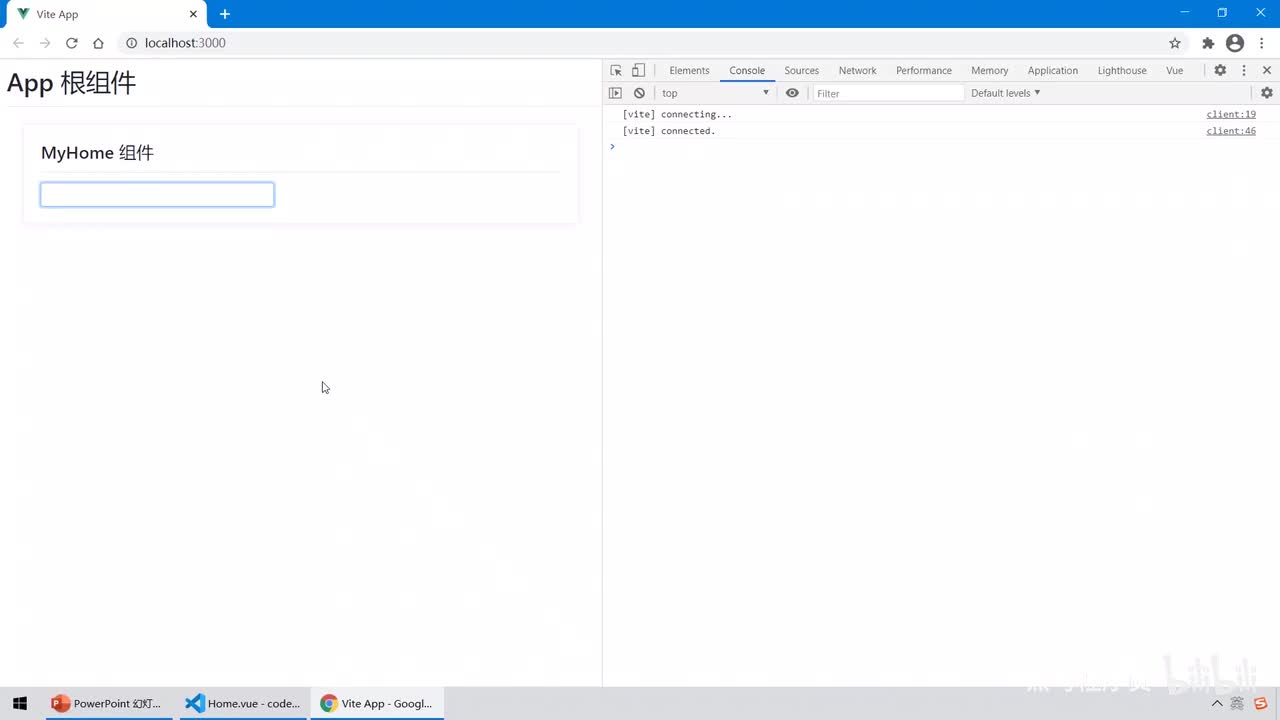
Task: Open the Application tab
Action: (x=1053, y=70)
